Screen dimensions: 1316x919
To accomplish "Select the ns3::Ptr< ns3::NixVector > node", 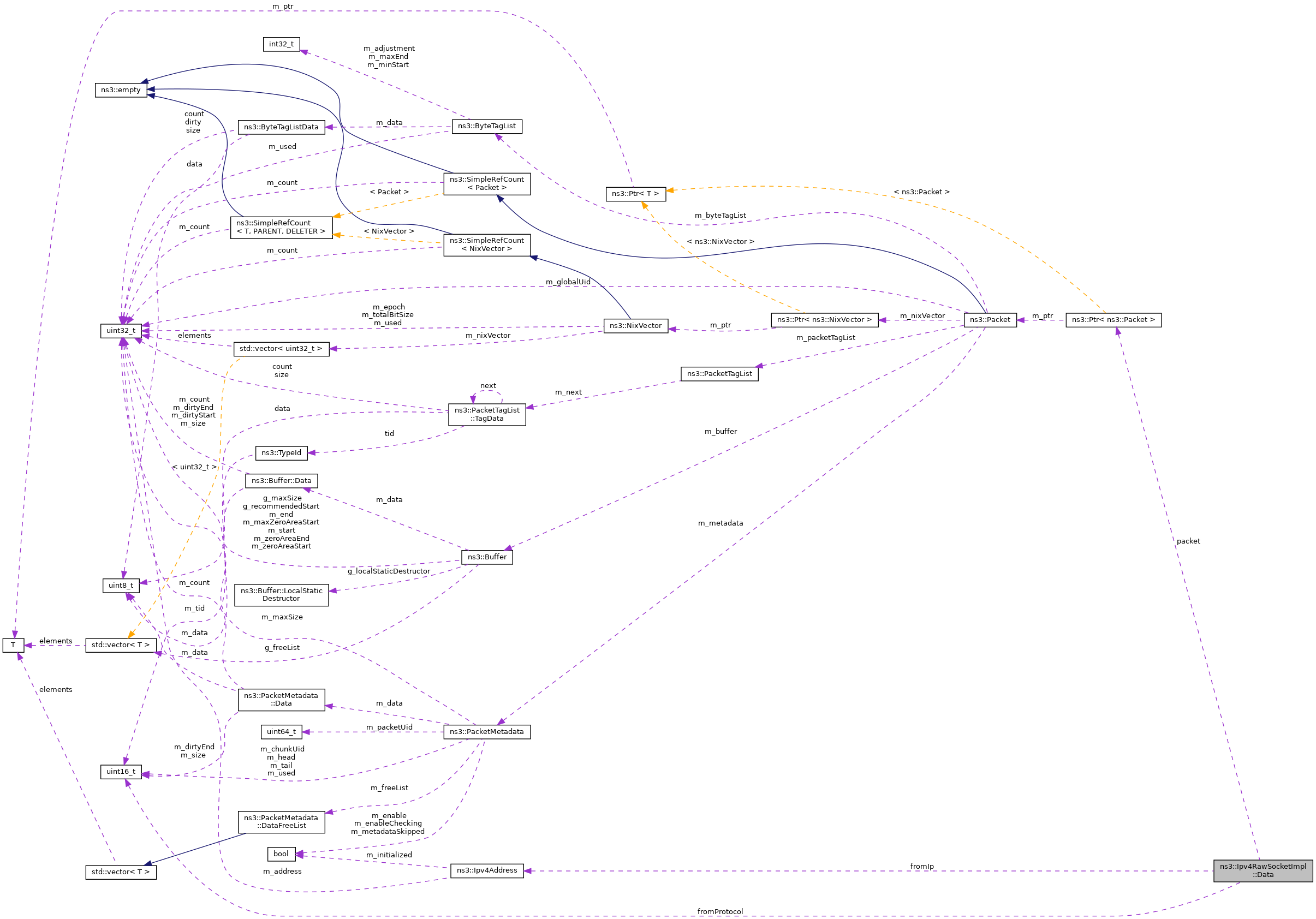I will pyautogui.click(x=824, y=320).
